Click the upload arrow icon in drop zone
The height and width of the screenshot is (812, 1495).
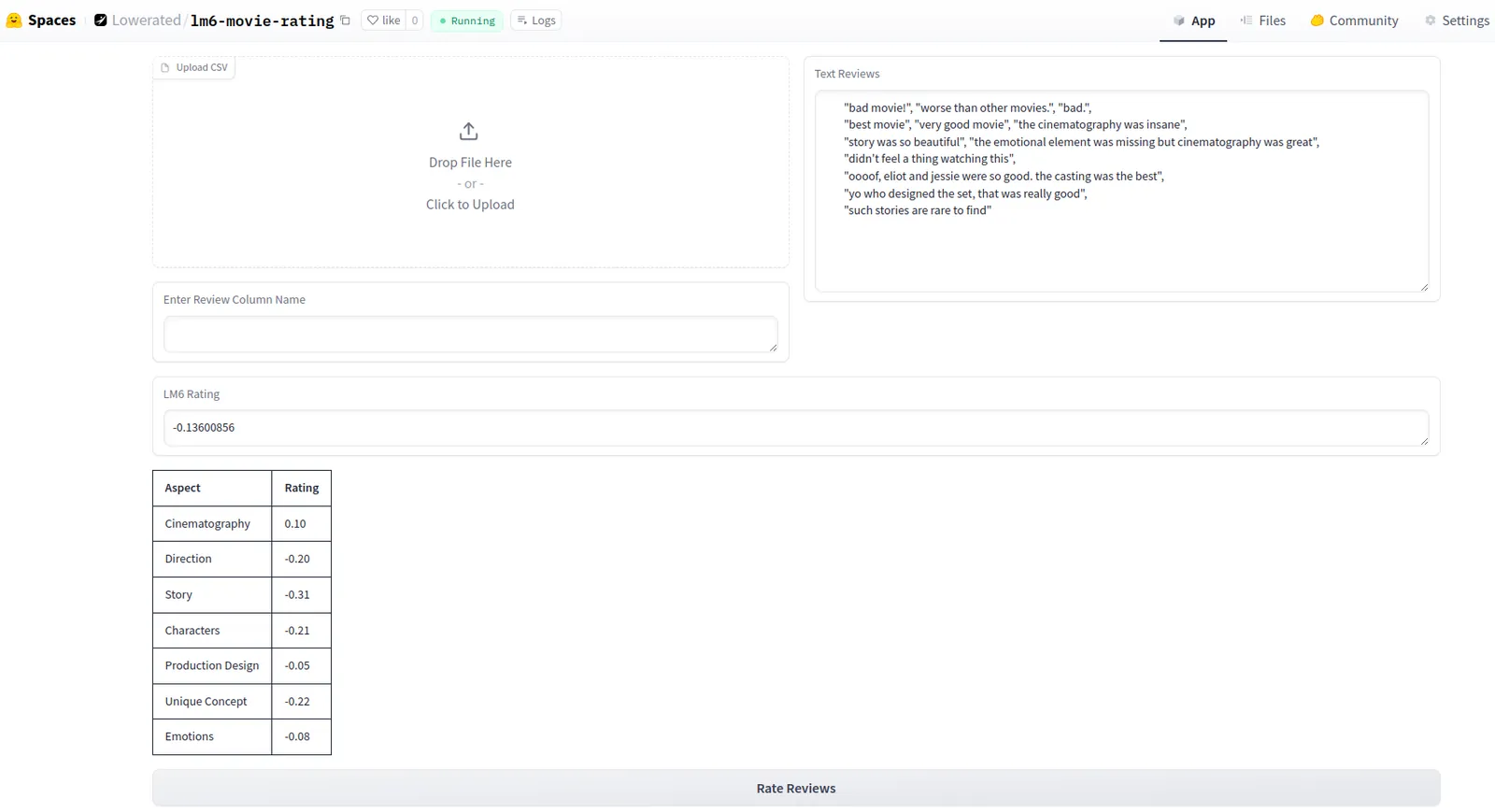469,131
